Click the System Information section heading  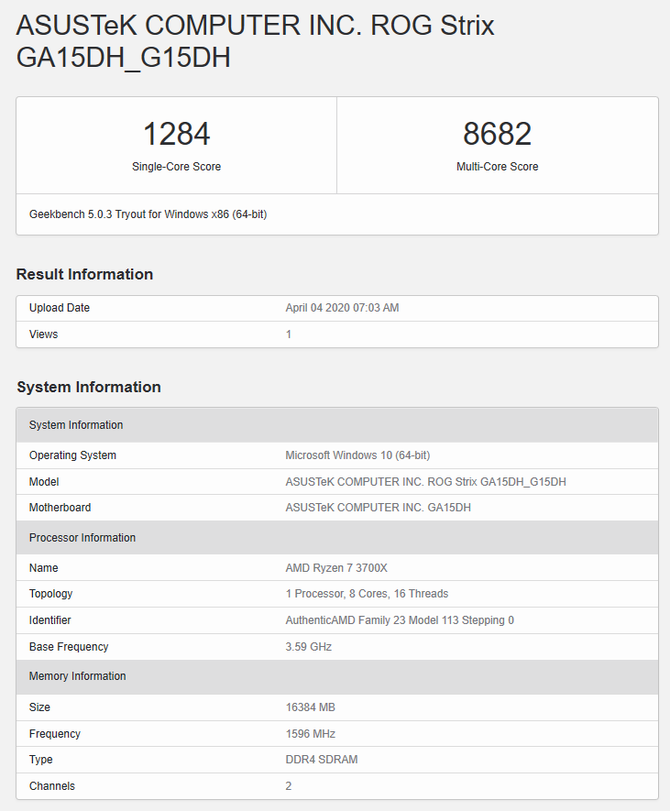point(89,387)
